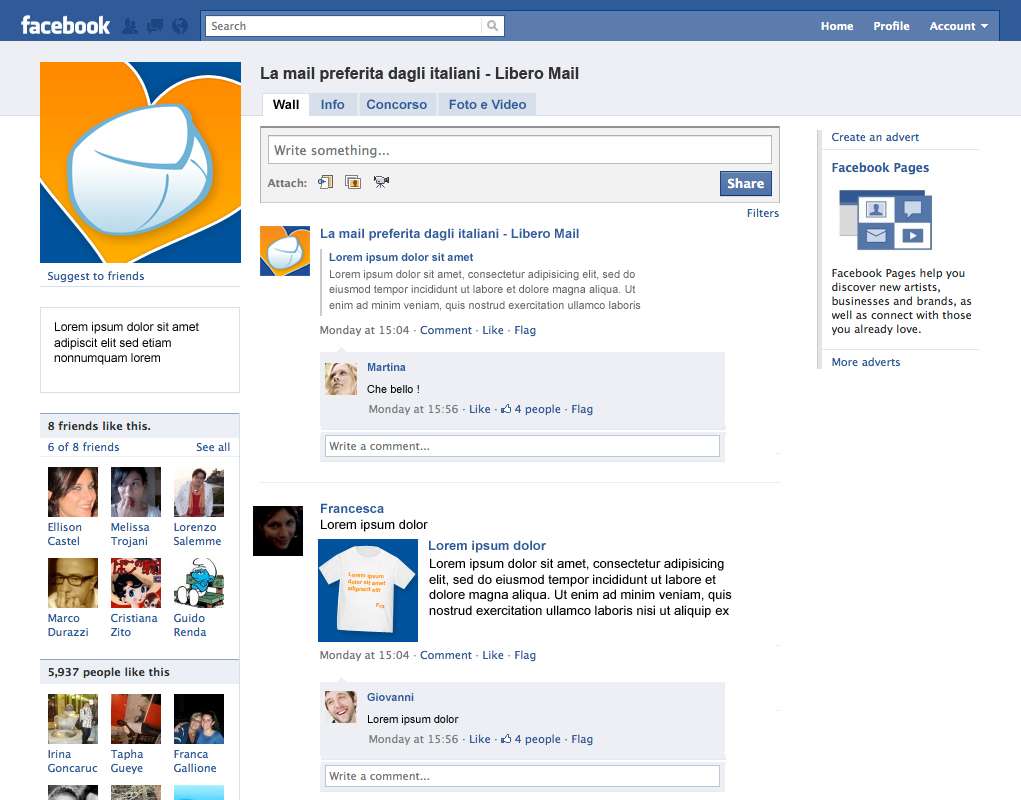Open the friend requests icon
1021x800 pixels.
[x=130, y=26]
